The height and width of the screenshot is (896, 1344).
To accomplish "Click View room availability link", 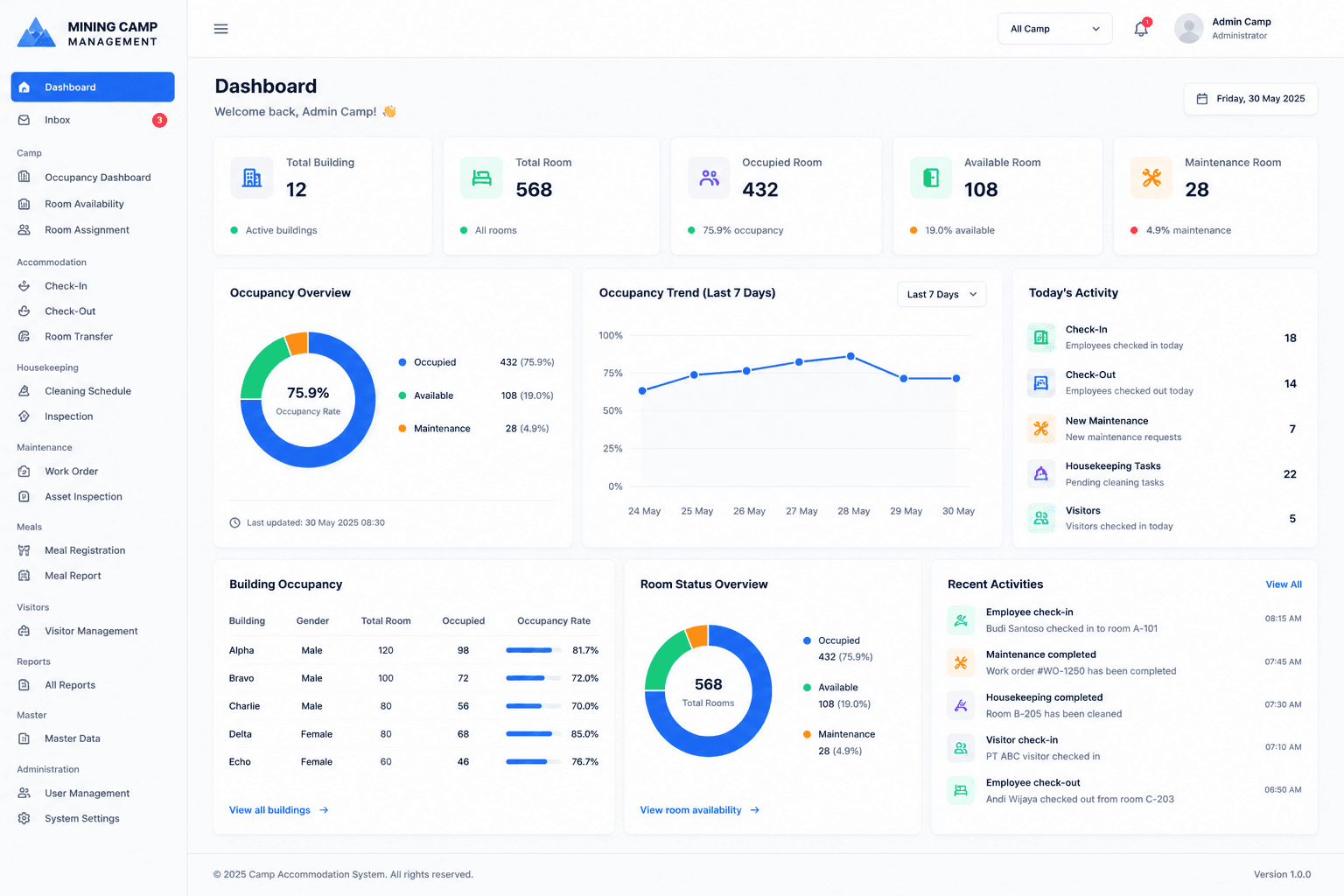I will click(699, 810).
